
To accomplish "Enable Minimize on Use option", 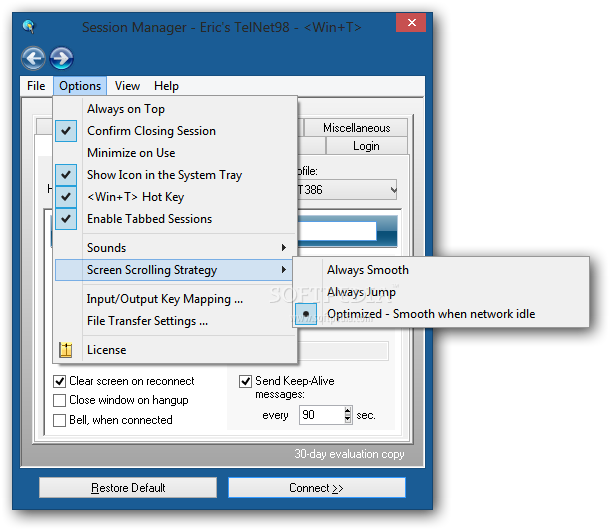I will [175, 153].
